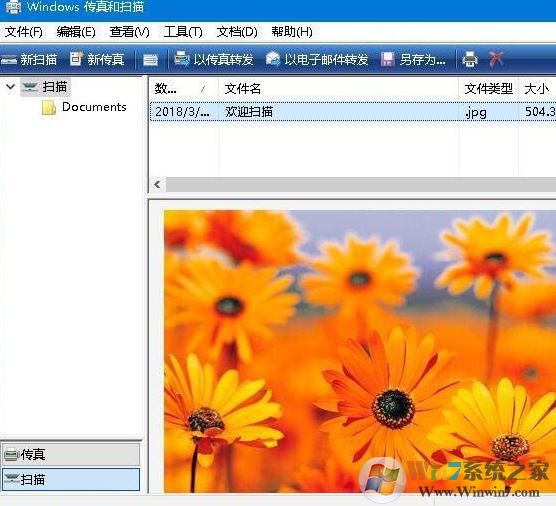
Task: Collapse the 扫描 tree node chevron
Action: click(11, 86)
